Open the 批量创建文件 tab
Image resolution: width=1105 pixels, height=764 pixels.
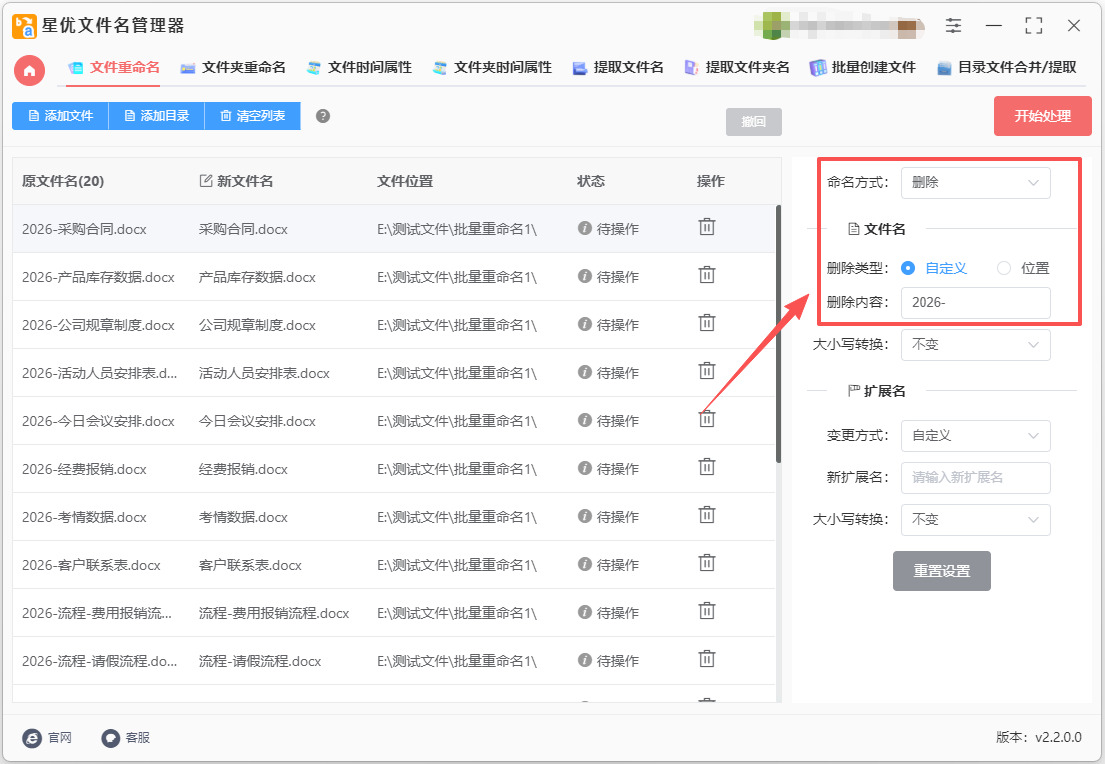pos(863,68)
